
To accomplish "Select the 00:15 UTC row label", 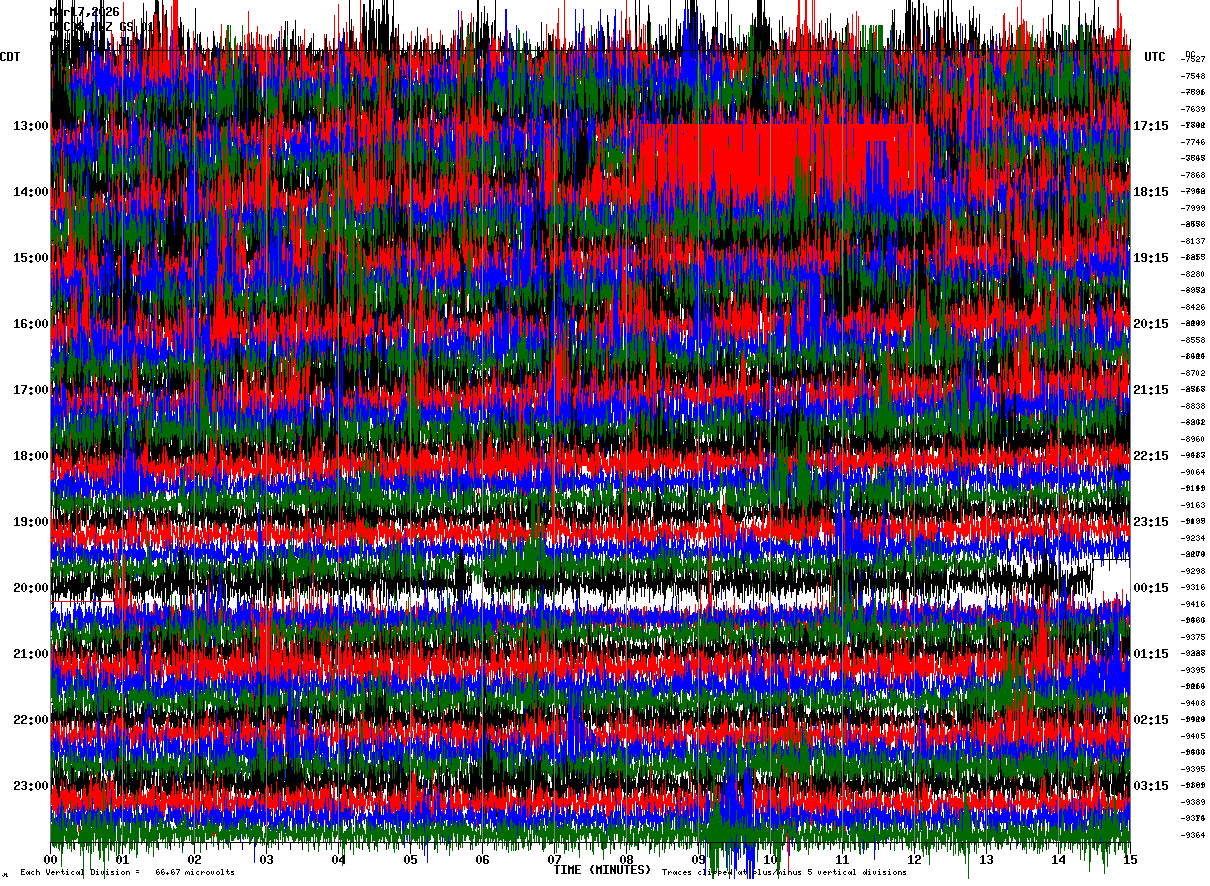I will tap(1150, 588).
